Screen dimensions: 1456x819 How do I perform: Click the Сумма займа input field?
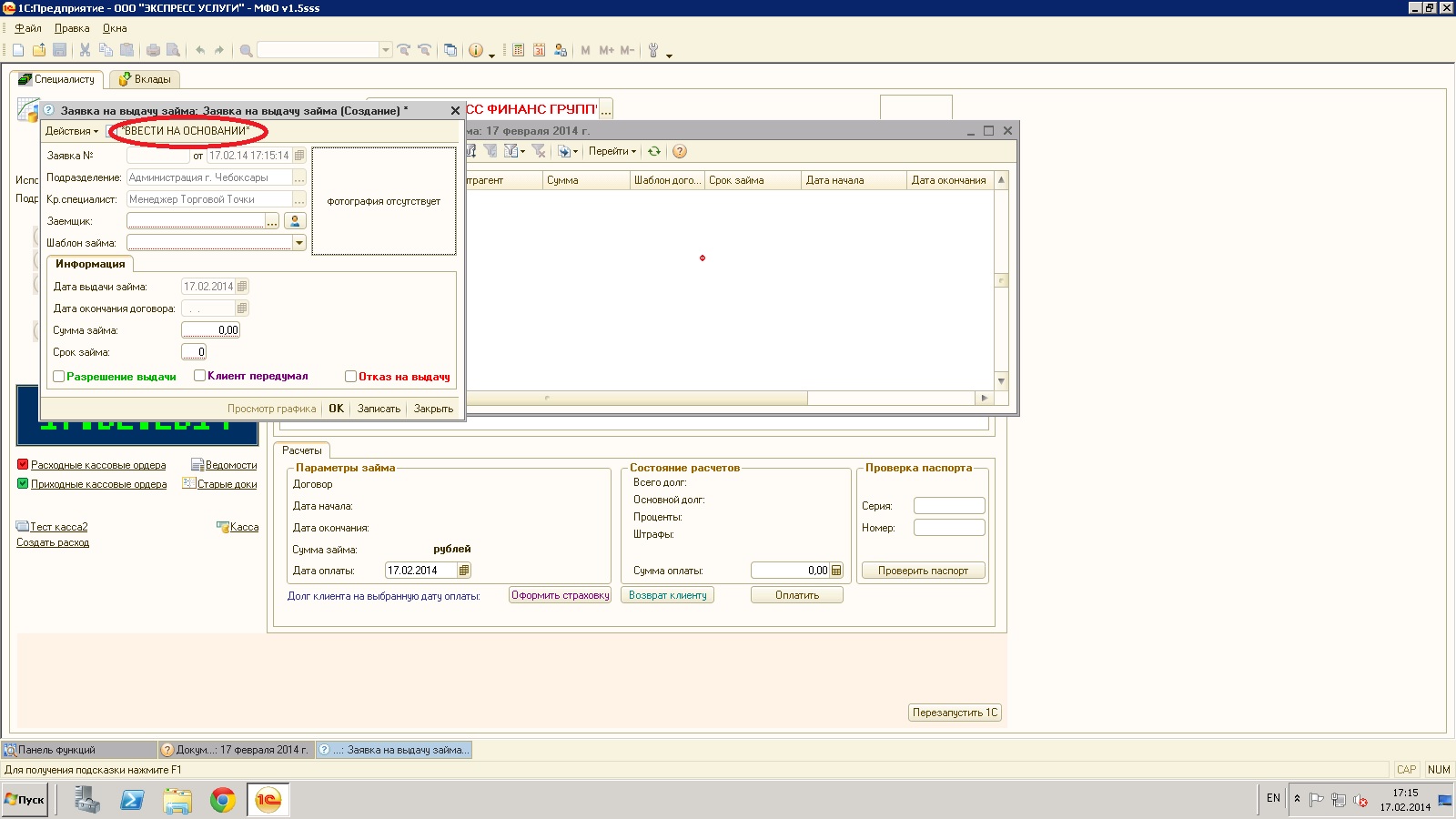pyautogui.click(x=210, y=330)
